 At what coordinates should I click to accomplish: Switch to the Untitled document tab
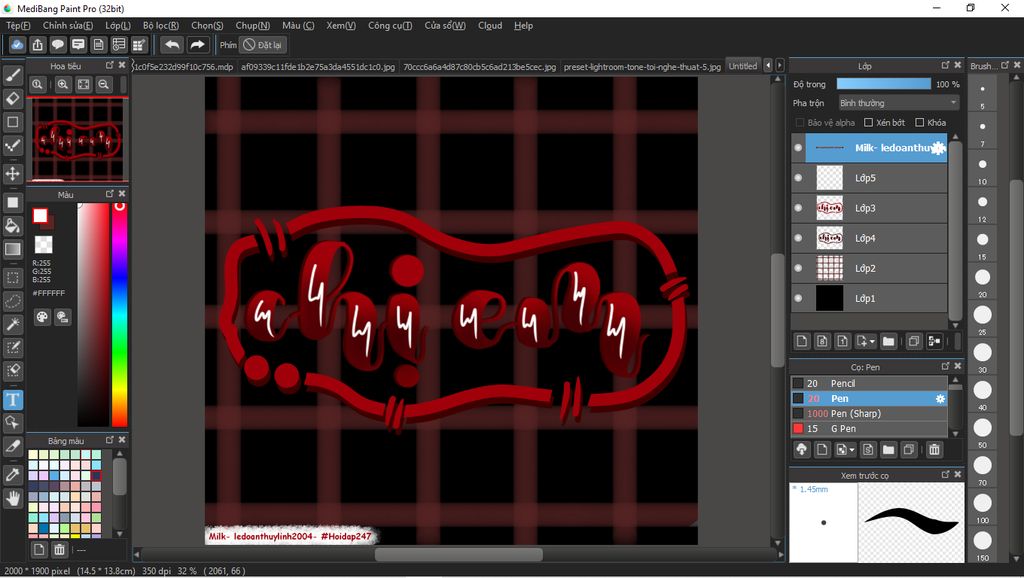pos(743,66)
